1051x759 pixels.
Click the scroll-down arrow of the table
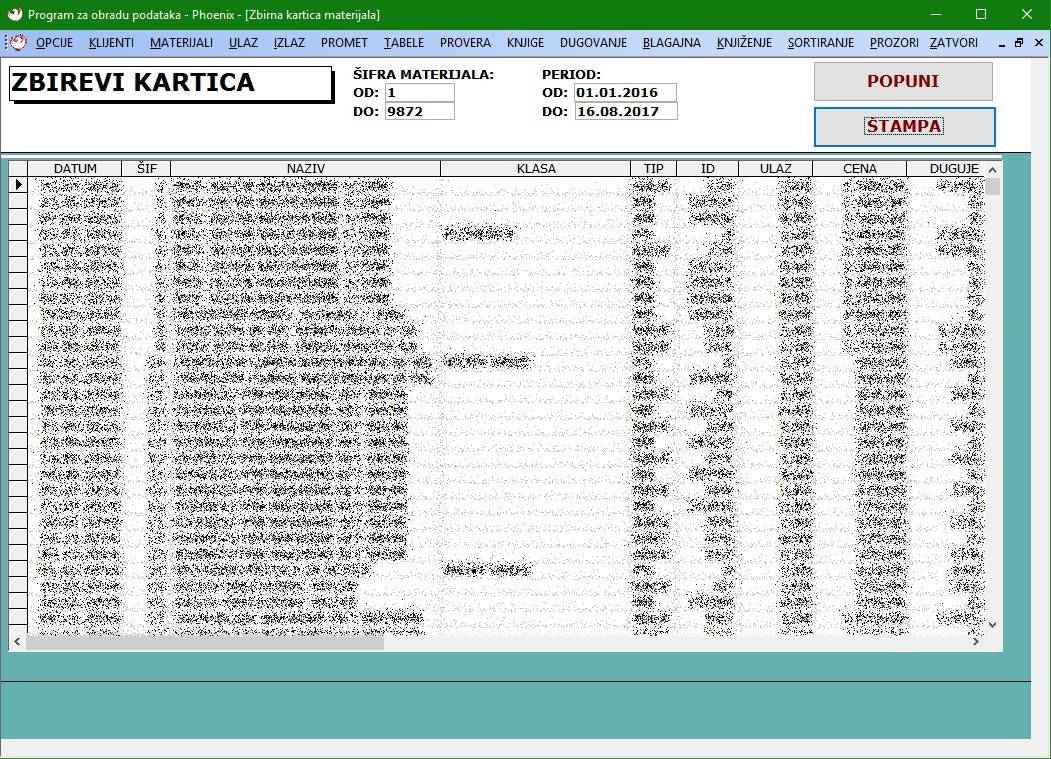(993, 625)
